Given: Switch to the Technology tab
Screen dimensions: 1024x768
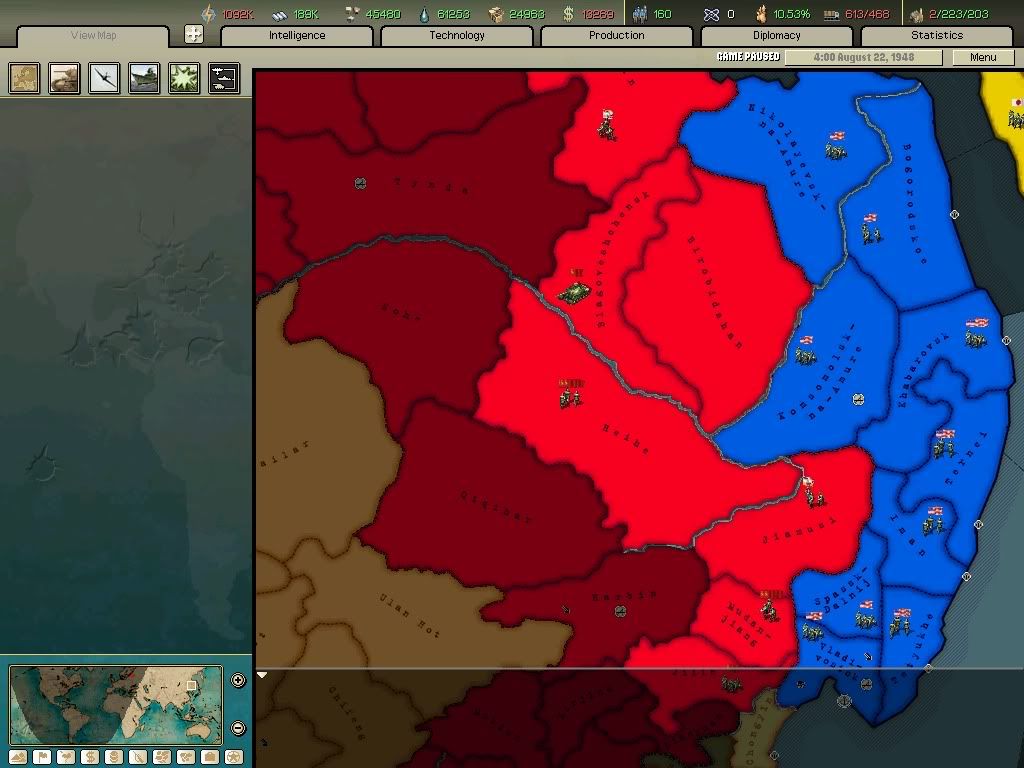Looking at the screenshot, I should tap(456, 35).
